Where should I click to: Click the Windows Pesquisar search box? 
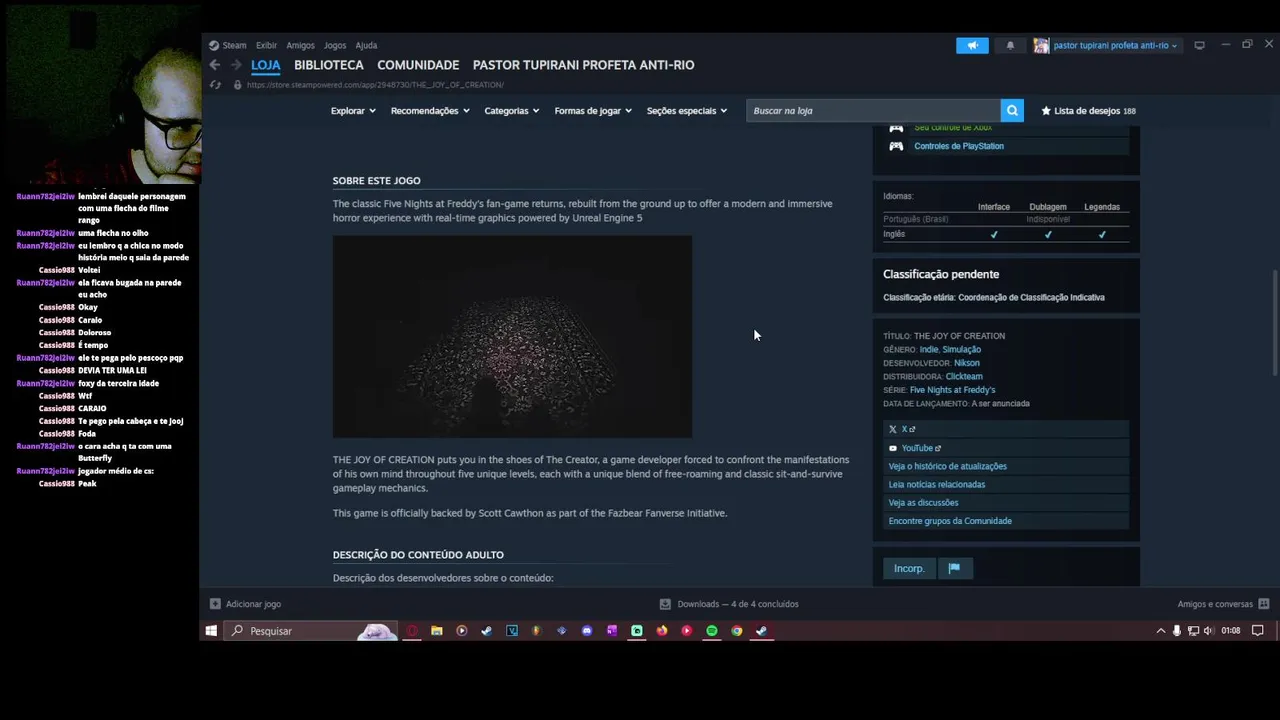[x=312, y=631]
